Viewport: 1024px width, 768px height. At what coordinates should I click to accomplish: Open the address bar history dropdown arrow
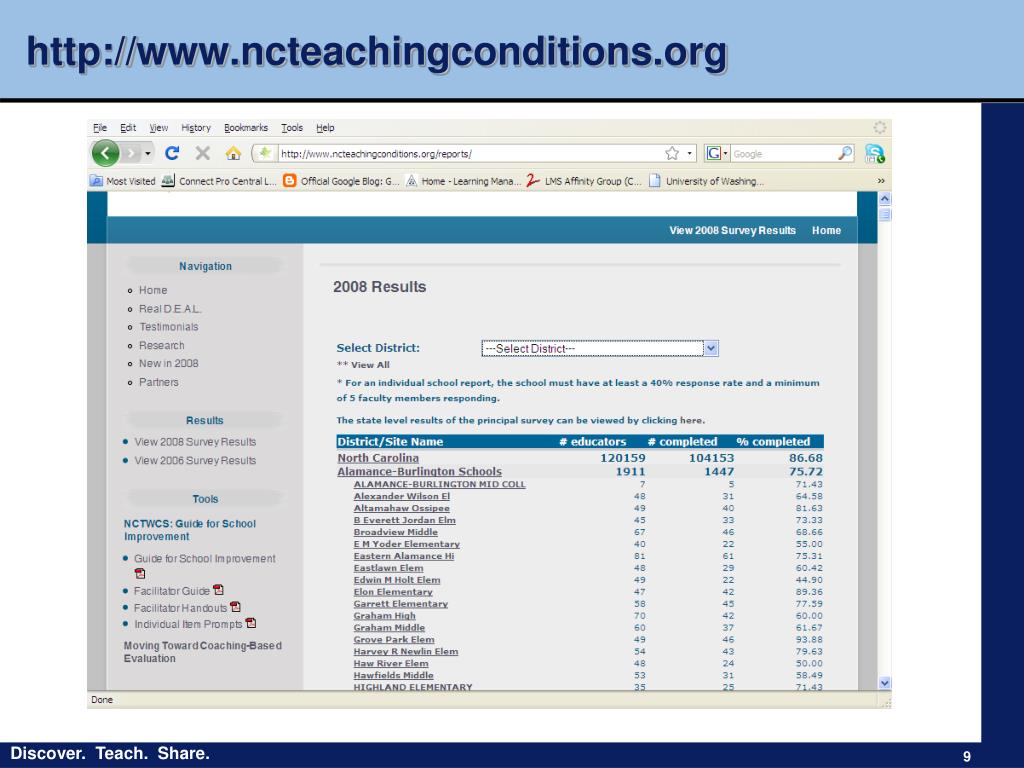coord(690,153)
